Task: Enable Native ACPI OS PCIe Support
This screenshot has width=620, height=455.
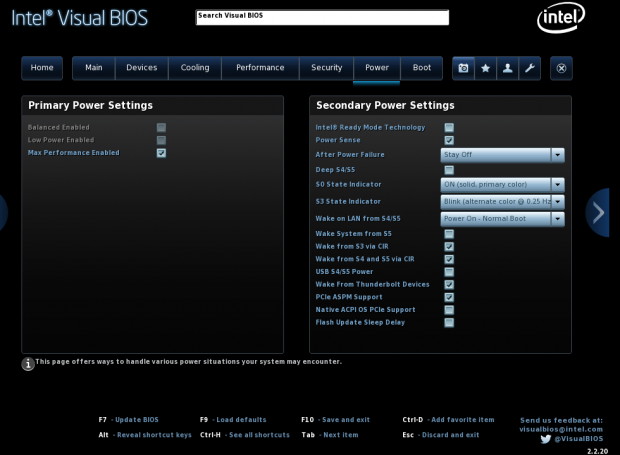Action: pyautogui.click(x=449, y=310)
